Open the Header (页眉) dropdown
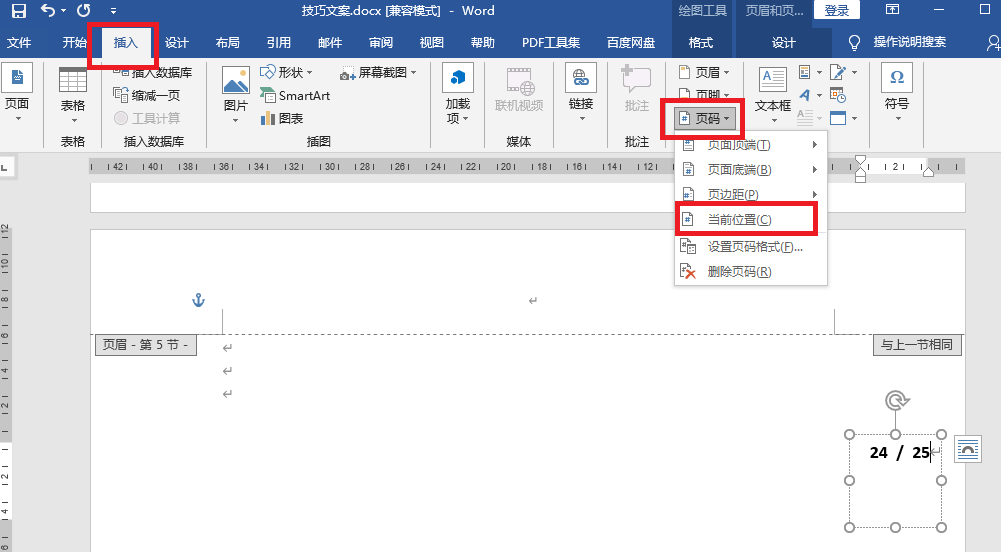The image size is (1001, 552). 704,73
